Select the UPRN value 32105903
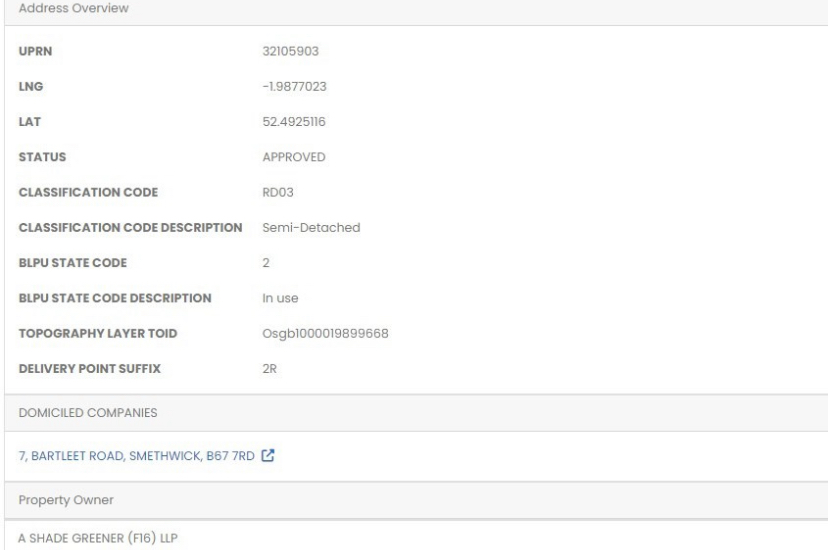Image resolution: width=828 pixels, height=550 pixels. point(290,51)
